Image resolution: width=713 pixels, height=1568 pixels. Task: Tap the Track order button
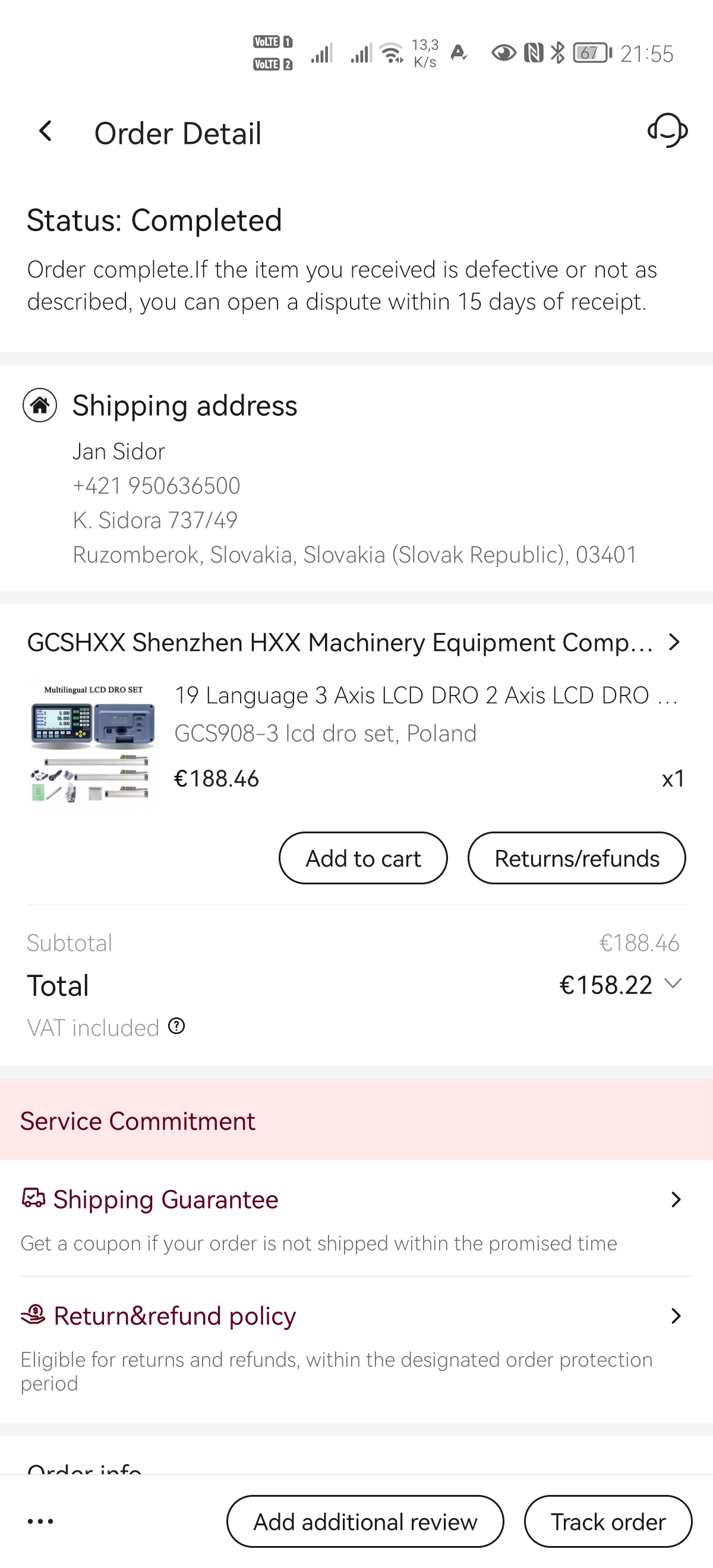[608, 1521]
